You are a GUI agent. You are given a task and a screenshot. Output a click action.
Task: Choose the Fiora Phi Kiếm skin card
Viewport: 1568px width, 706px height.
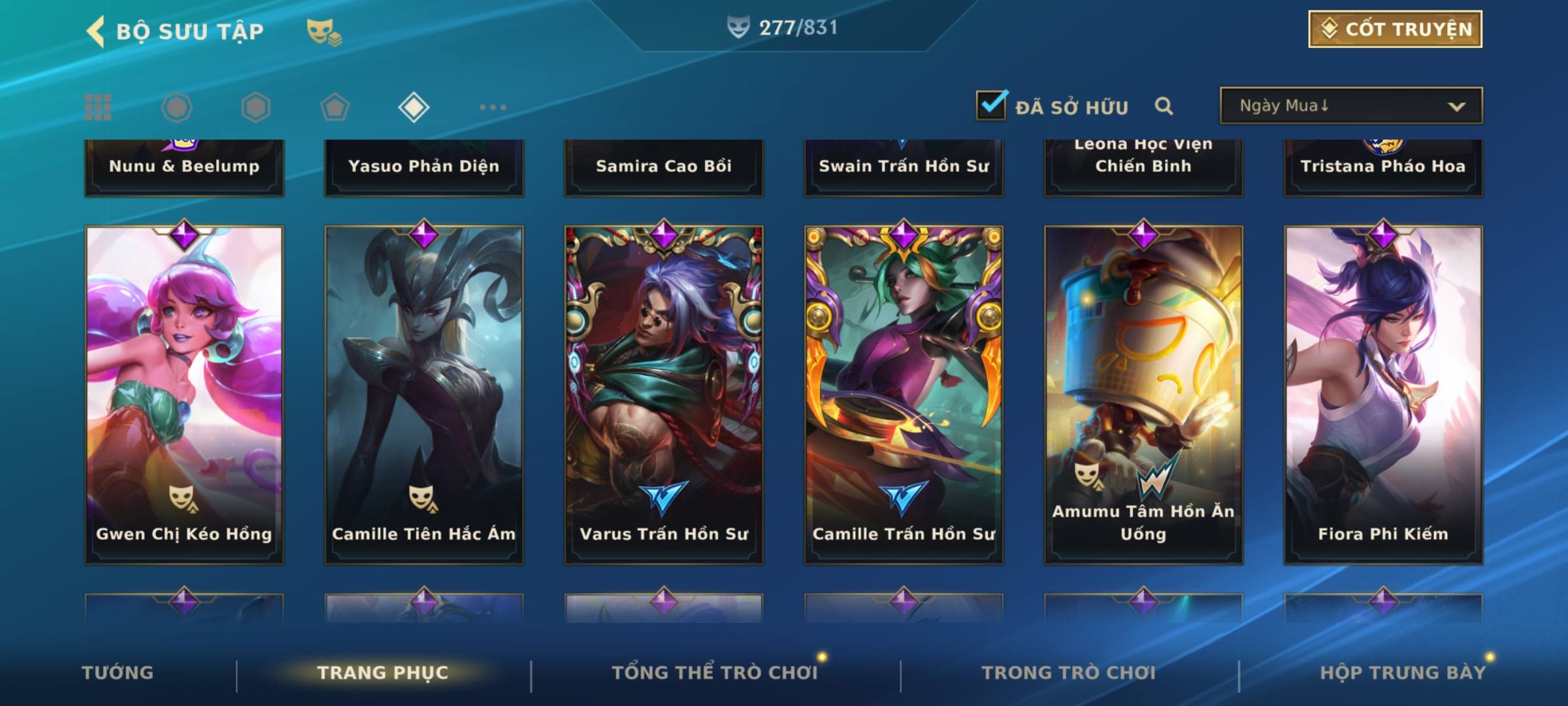1383,395
